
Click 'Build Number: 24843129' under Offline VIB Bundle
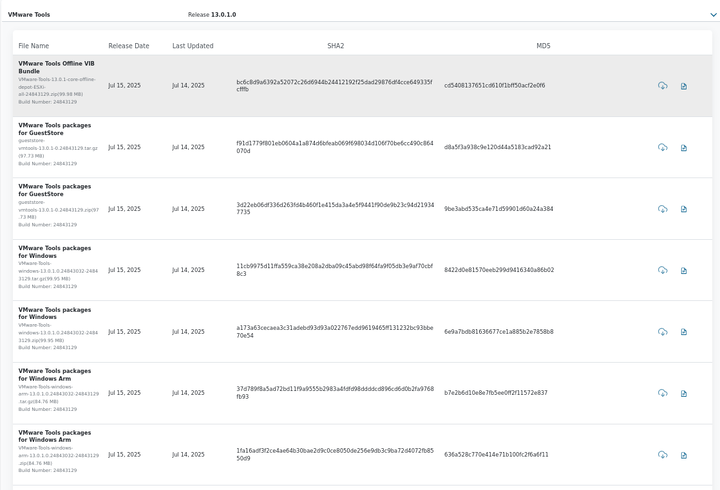(x=48, y=102)
